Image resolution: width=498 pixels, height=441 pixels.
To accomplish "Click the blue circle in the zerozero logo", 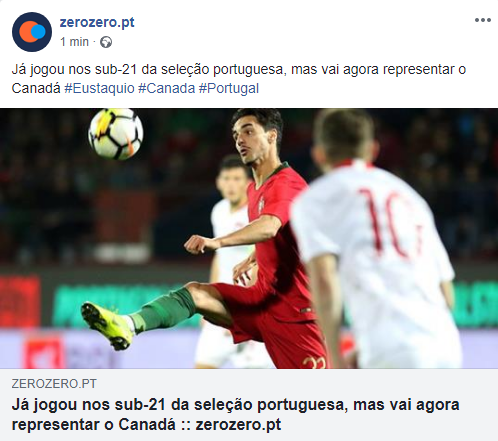I will click(x=38, y=31).
